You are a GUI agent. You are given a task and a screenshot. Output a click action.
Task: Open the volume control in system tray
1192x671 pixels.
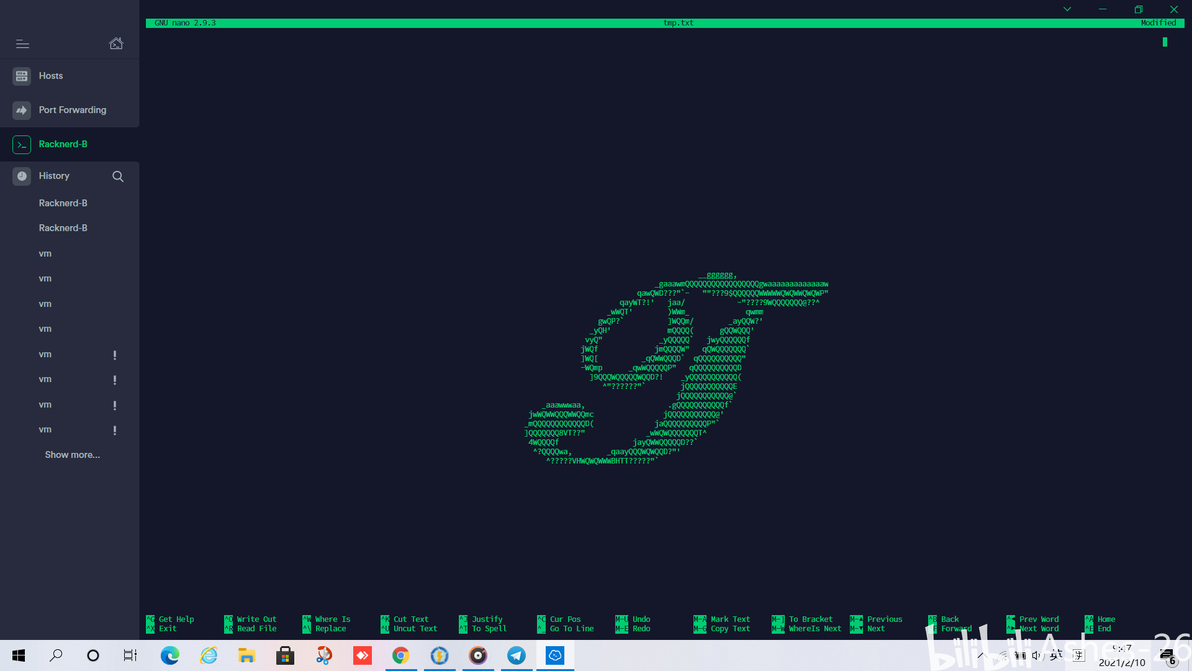tap(1037, 656)
